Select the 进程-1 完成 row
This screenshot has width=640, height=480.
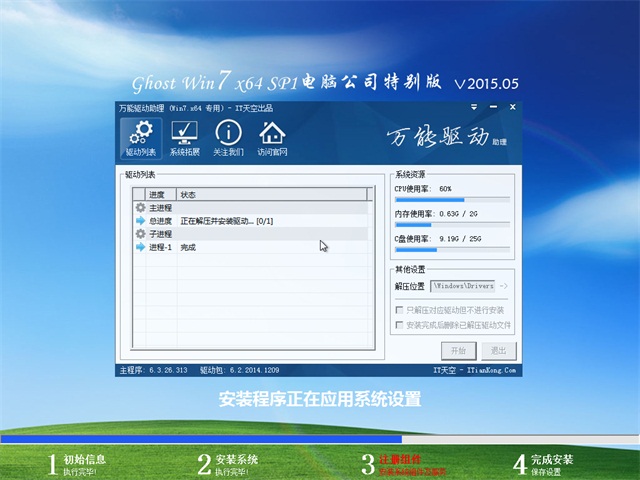point(250,246)
